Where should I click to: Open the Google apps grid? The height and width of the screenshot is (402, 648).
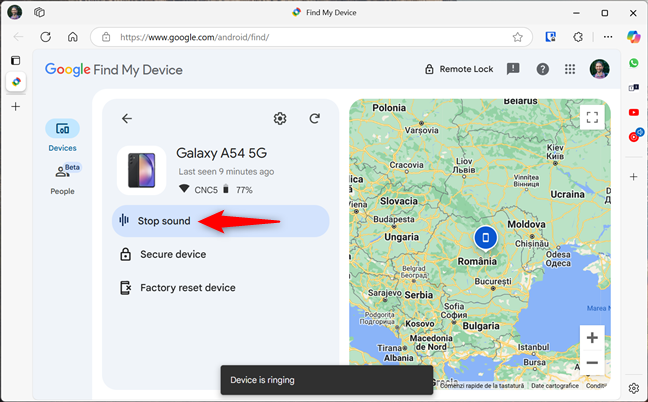point(570,69)
